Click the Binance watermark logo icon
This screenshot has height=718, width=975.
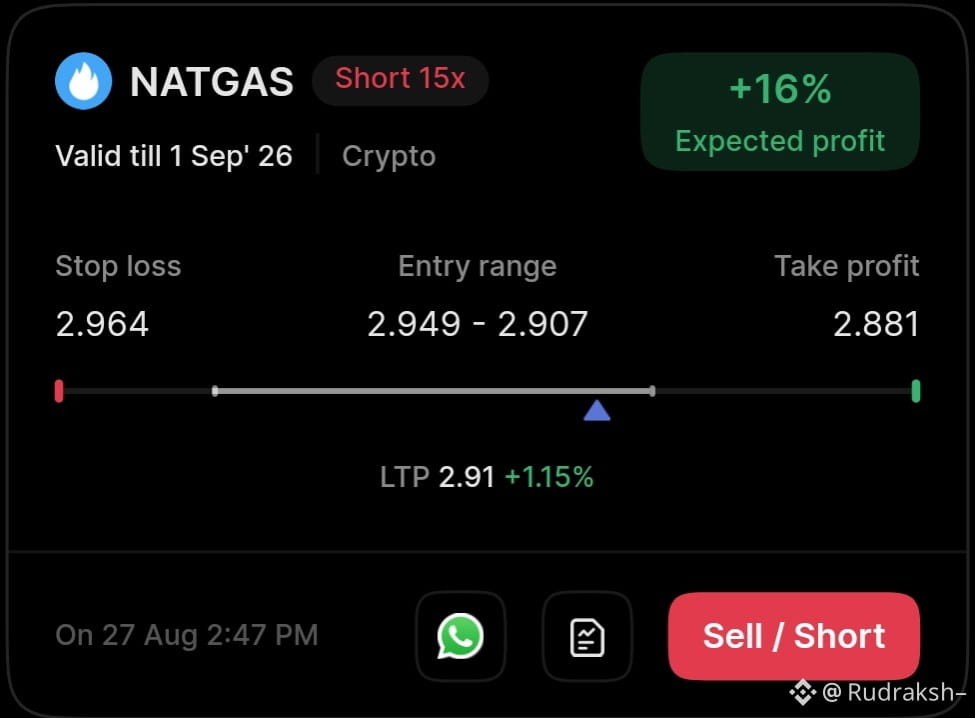pos(803,692)
